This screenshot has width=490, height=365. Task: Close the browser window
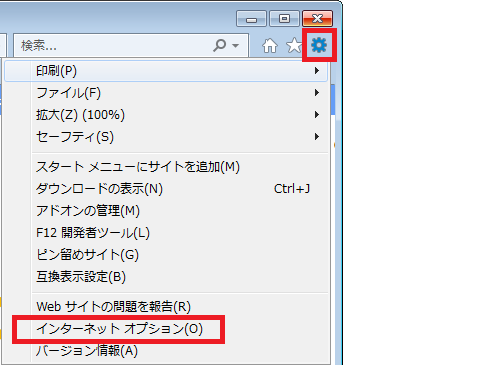(x=317, y=18)
